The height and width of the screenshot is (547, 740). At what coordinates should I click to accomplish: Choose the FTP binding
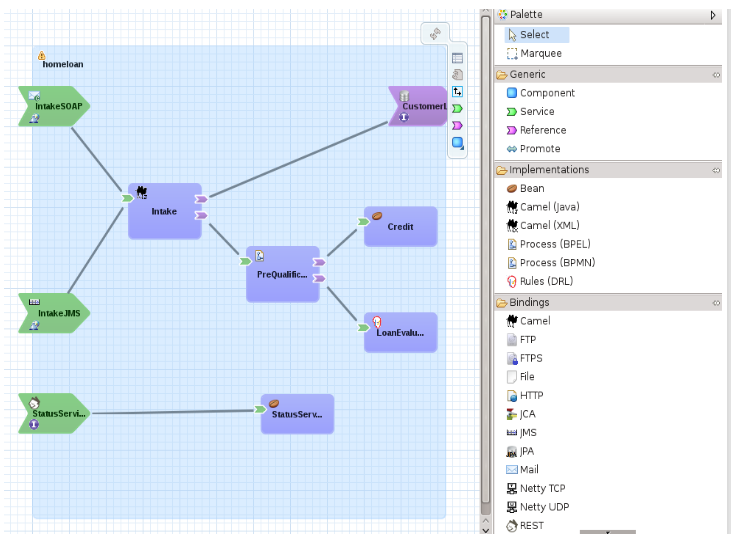[x=521, y=340]
